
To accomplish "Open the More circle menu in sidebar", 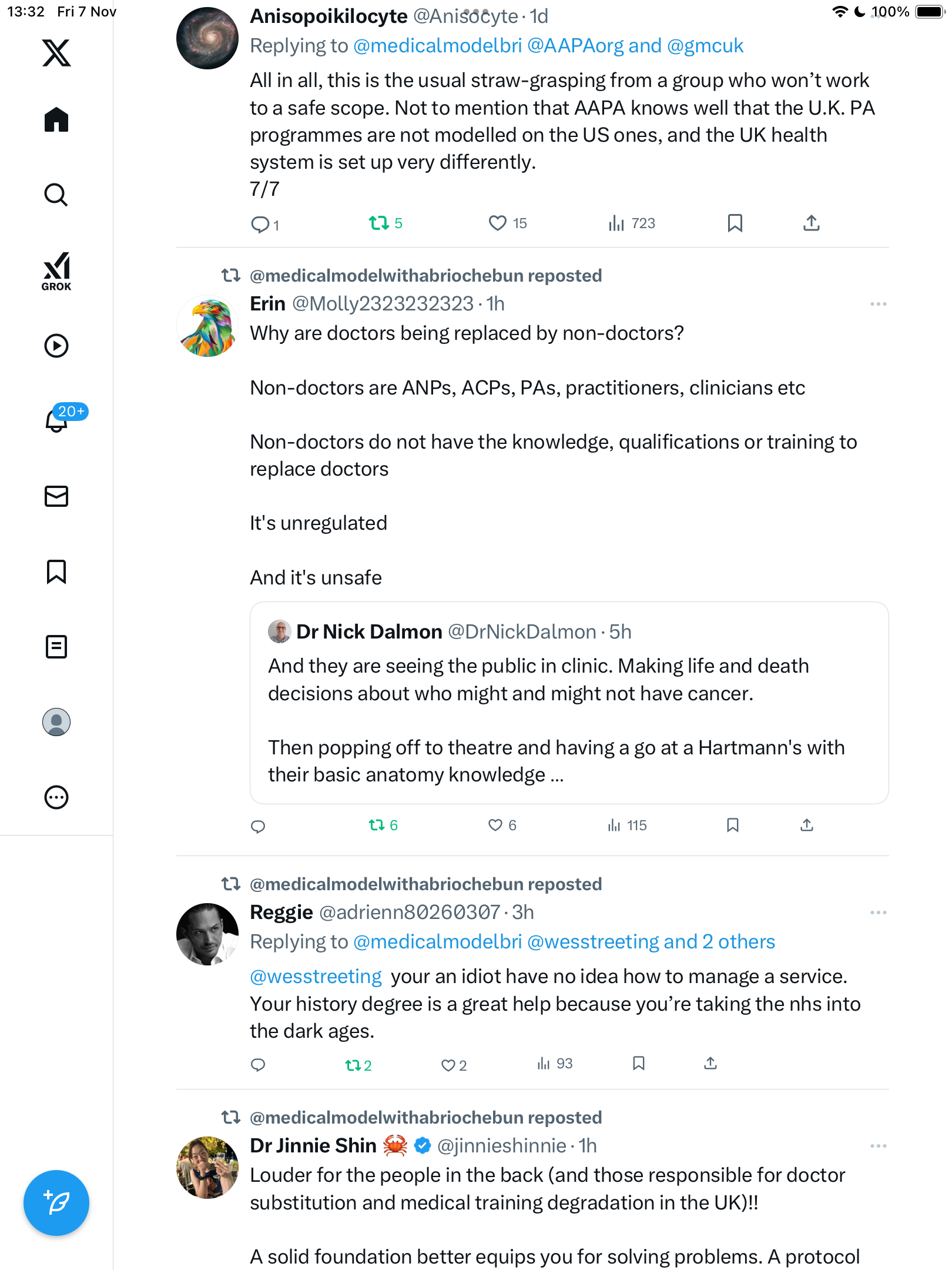I will tap(56, 797).
